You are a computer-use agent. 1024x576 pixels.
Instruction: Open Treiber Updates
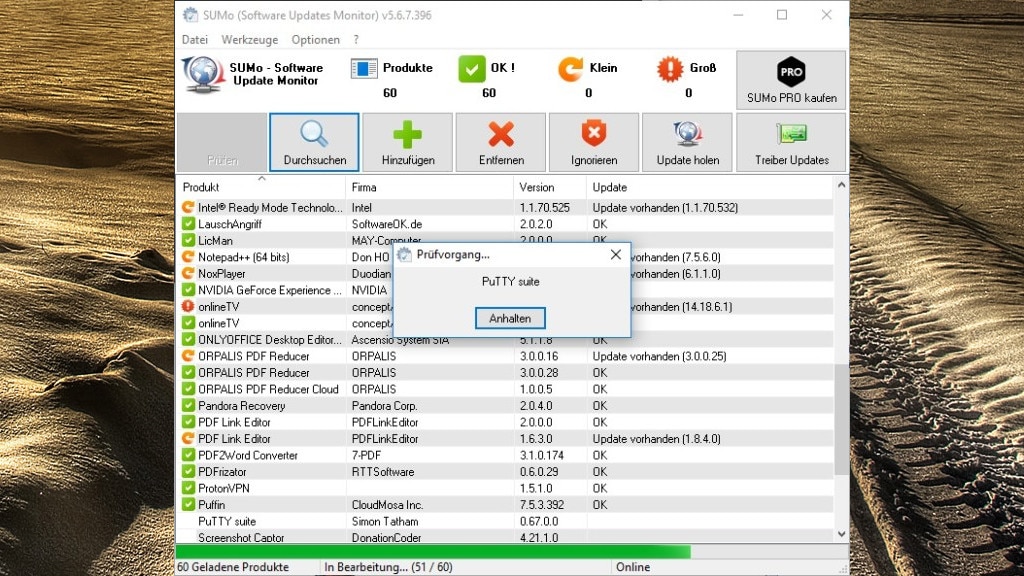(x=791, y=142)
